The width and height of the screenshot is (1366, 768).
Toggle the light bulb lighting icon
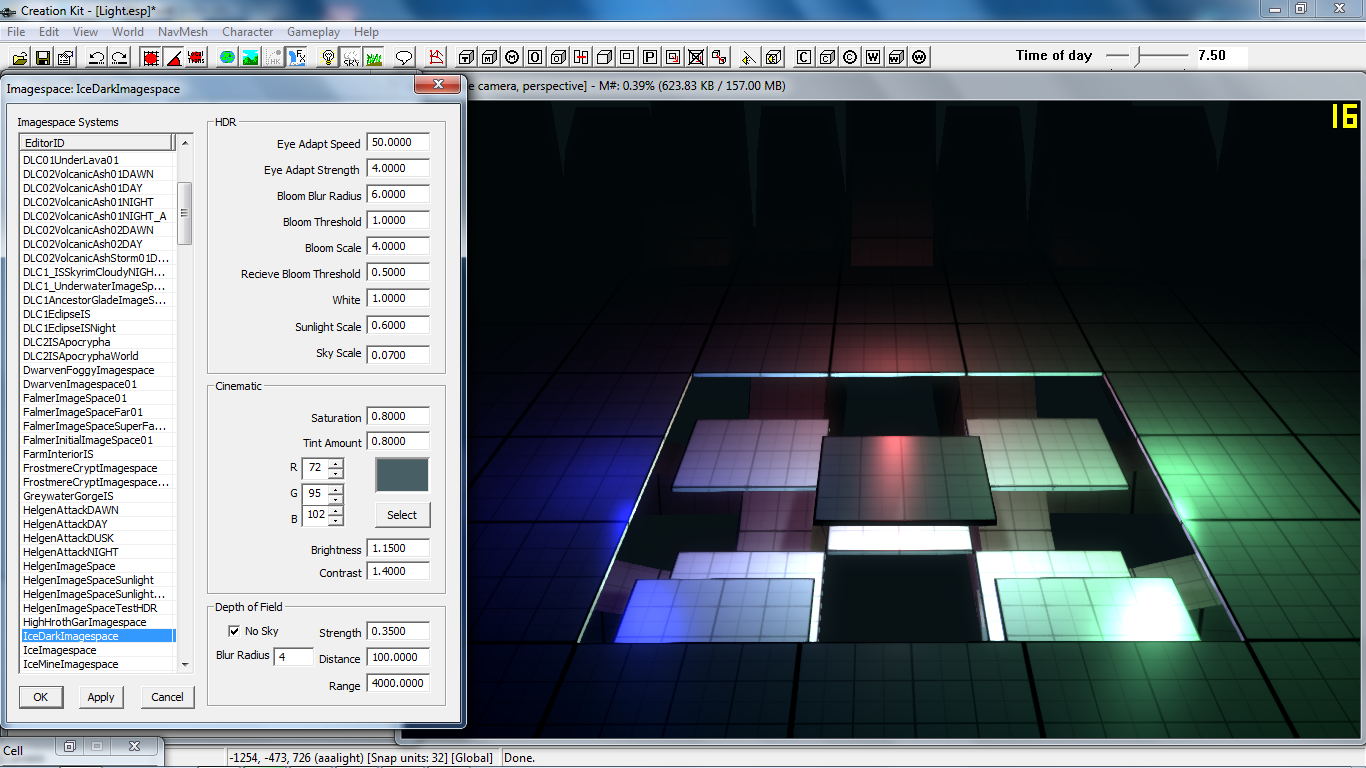click(327, 57)
